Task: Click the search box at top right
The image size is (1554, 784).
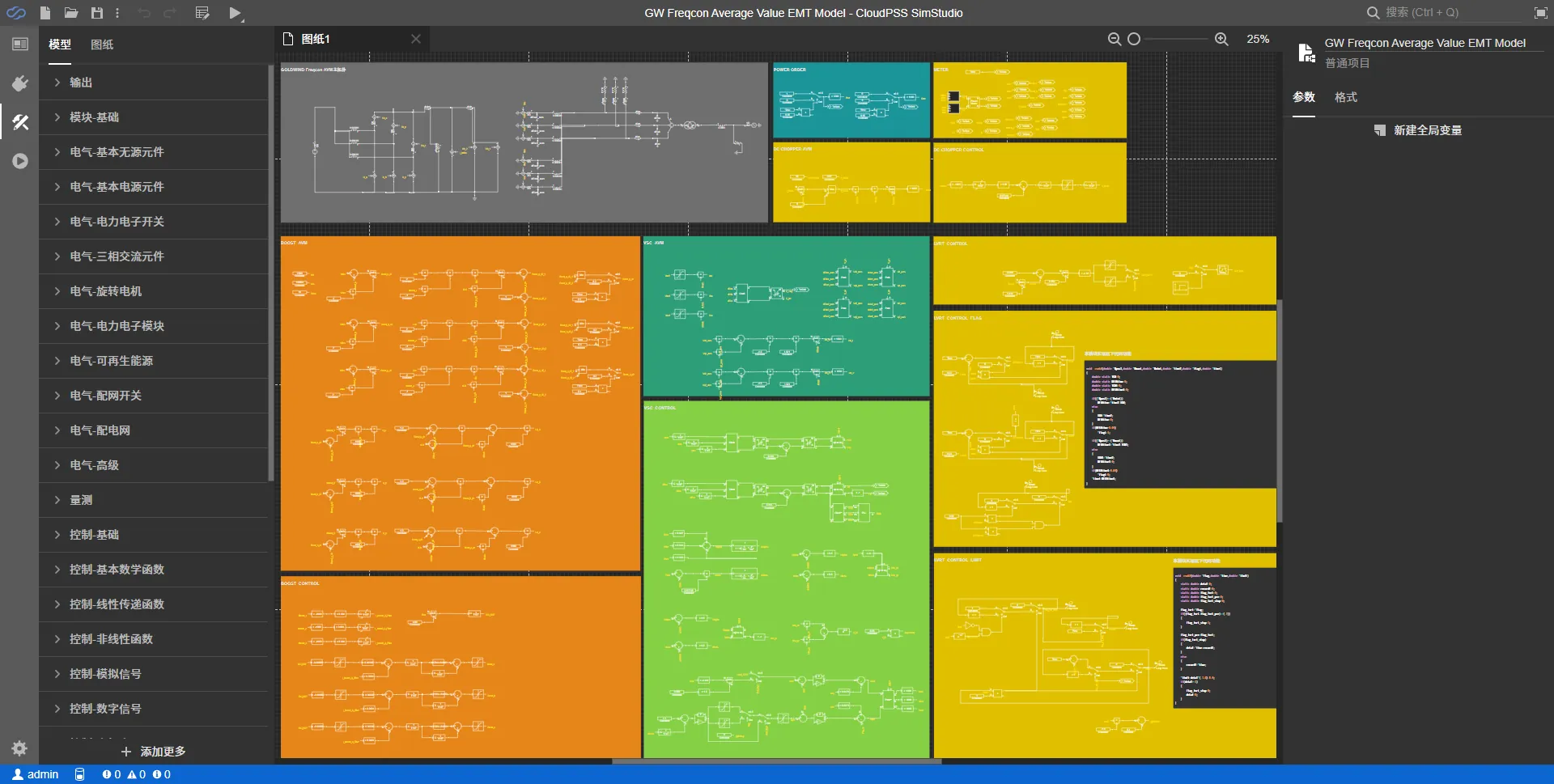Action: 1445,13
